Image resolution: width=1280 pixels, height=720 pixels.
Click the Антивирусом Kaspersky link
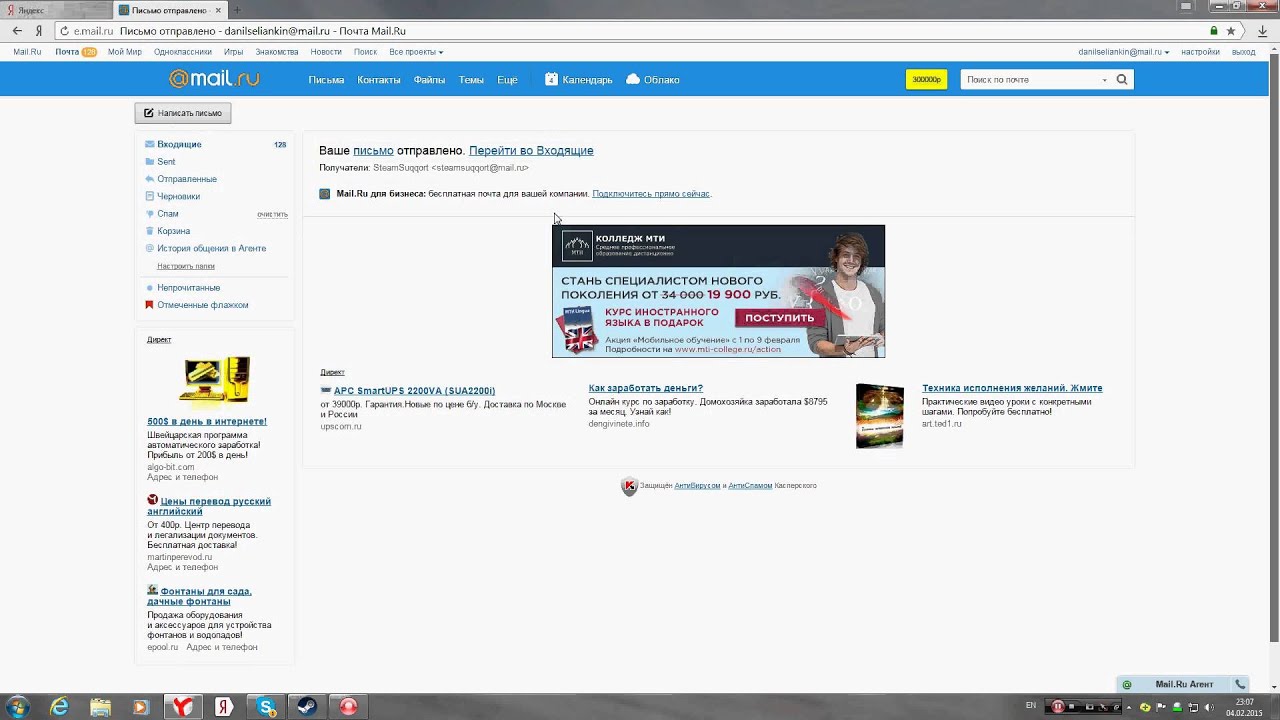[697, 486]
